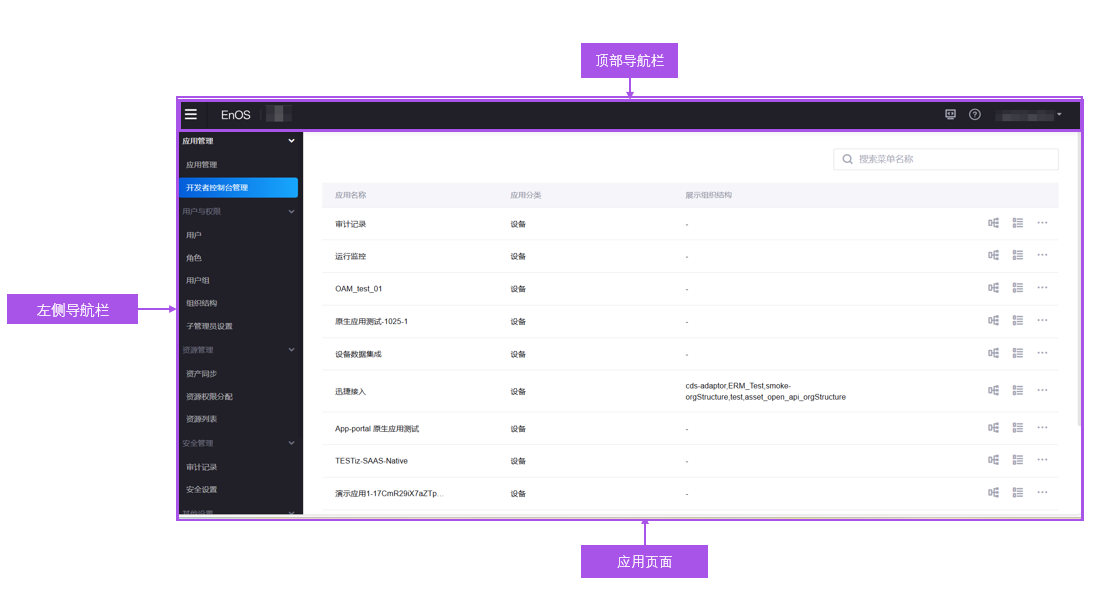Click the list details icon for 迅捷接入
This screenshot has height=605, width=1098.
(1018, 390)
